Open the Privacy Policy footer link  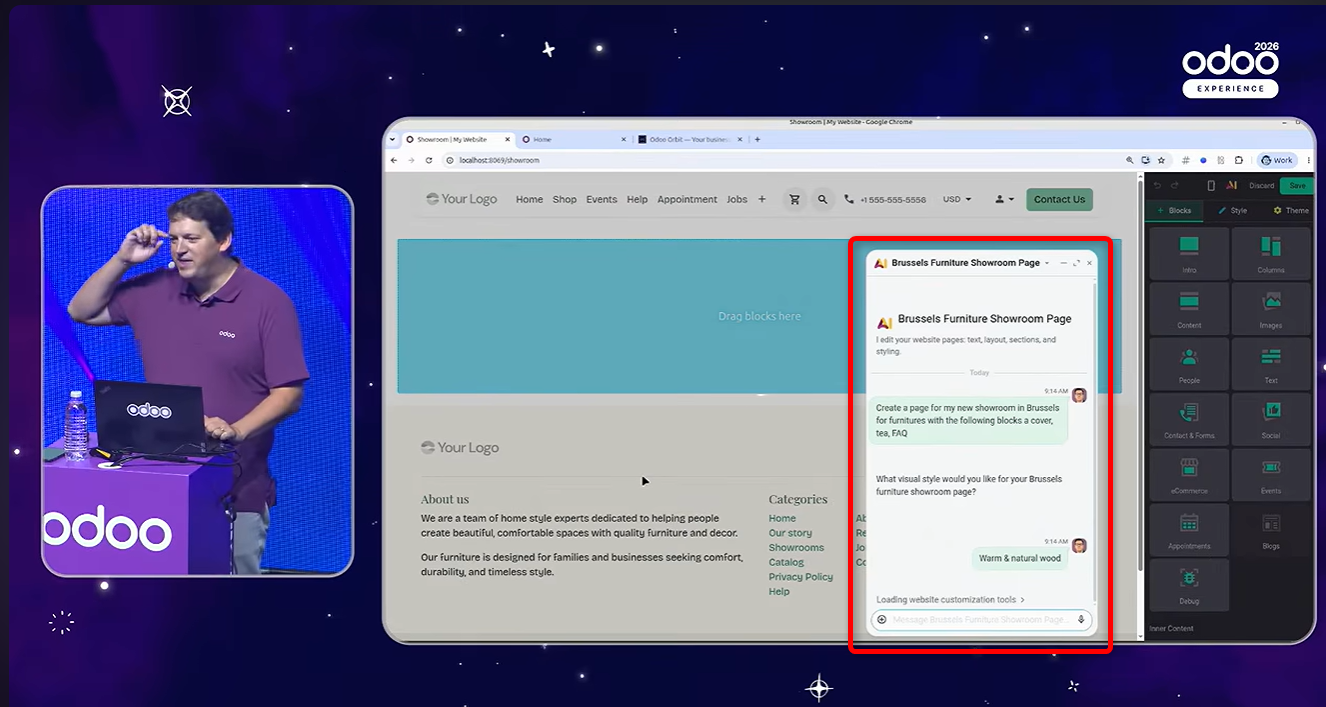point(801,577)
